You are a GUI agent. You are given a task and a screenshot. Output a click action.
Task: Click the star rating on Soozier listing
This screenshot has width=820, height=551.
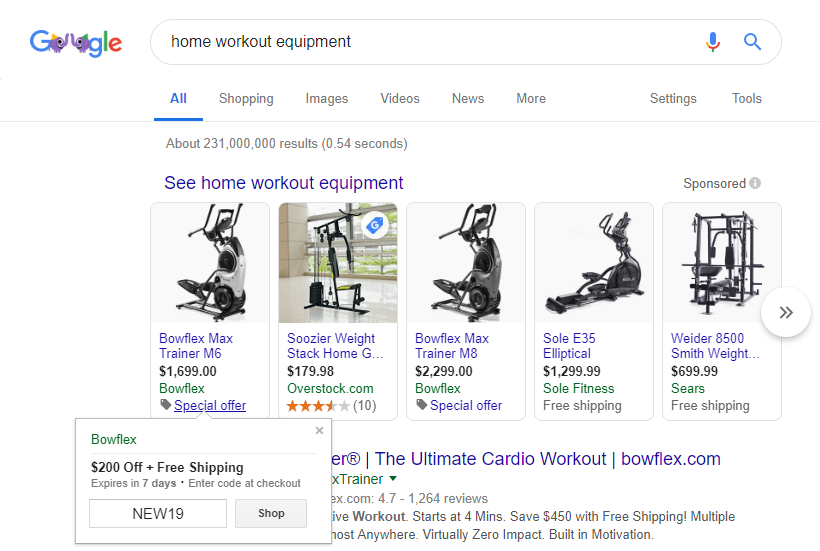tap(318, 406)
